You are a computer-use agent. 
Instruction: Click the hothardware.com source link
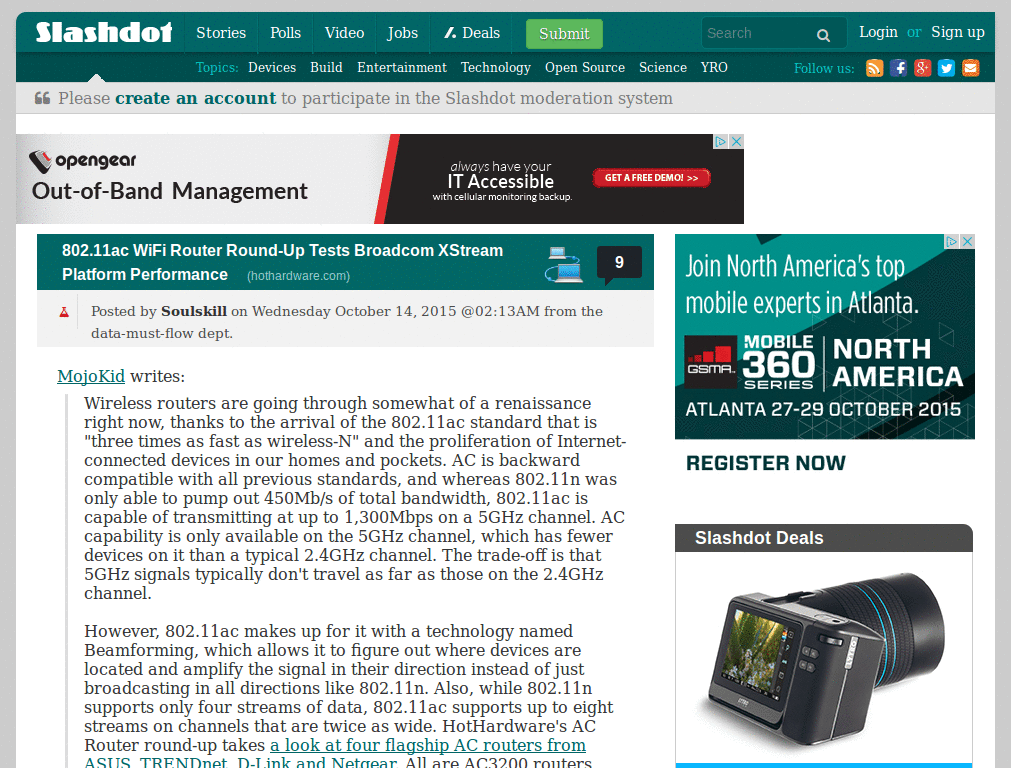click(x=298, y=276)
